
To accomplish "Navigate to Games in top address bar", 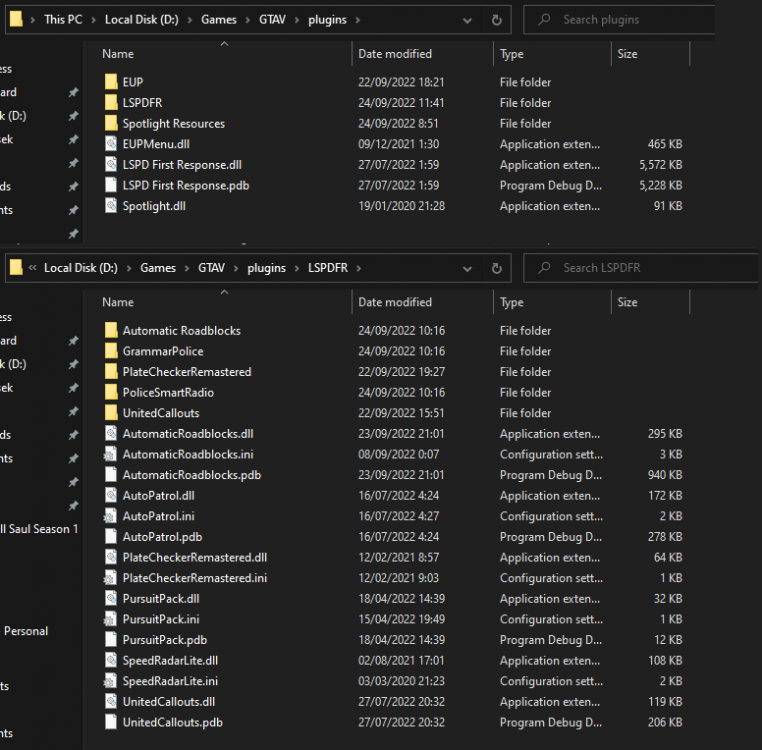I will [219, 19].
